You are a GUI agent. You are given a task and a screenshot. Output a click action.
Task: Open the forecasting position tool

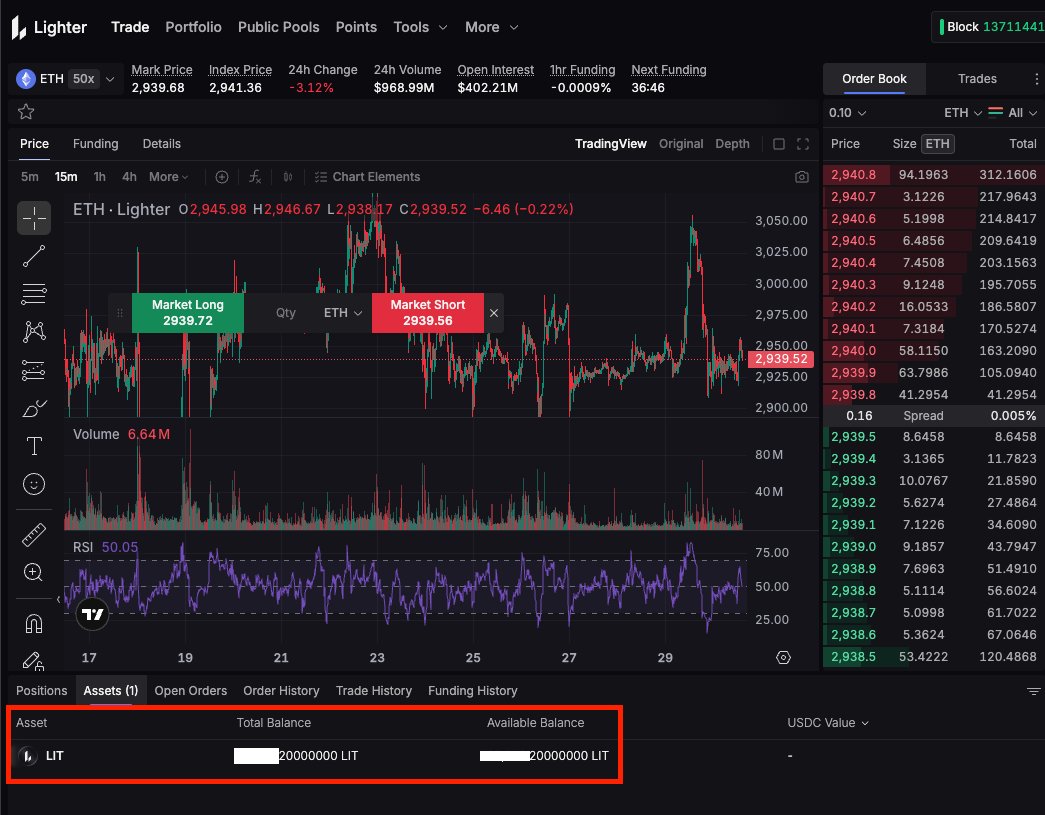[x=34, y=370]
